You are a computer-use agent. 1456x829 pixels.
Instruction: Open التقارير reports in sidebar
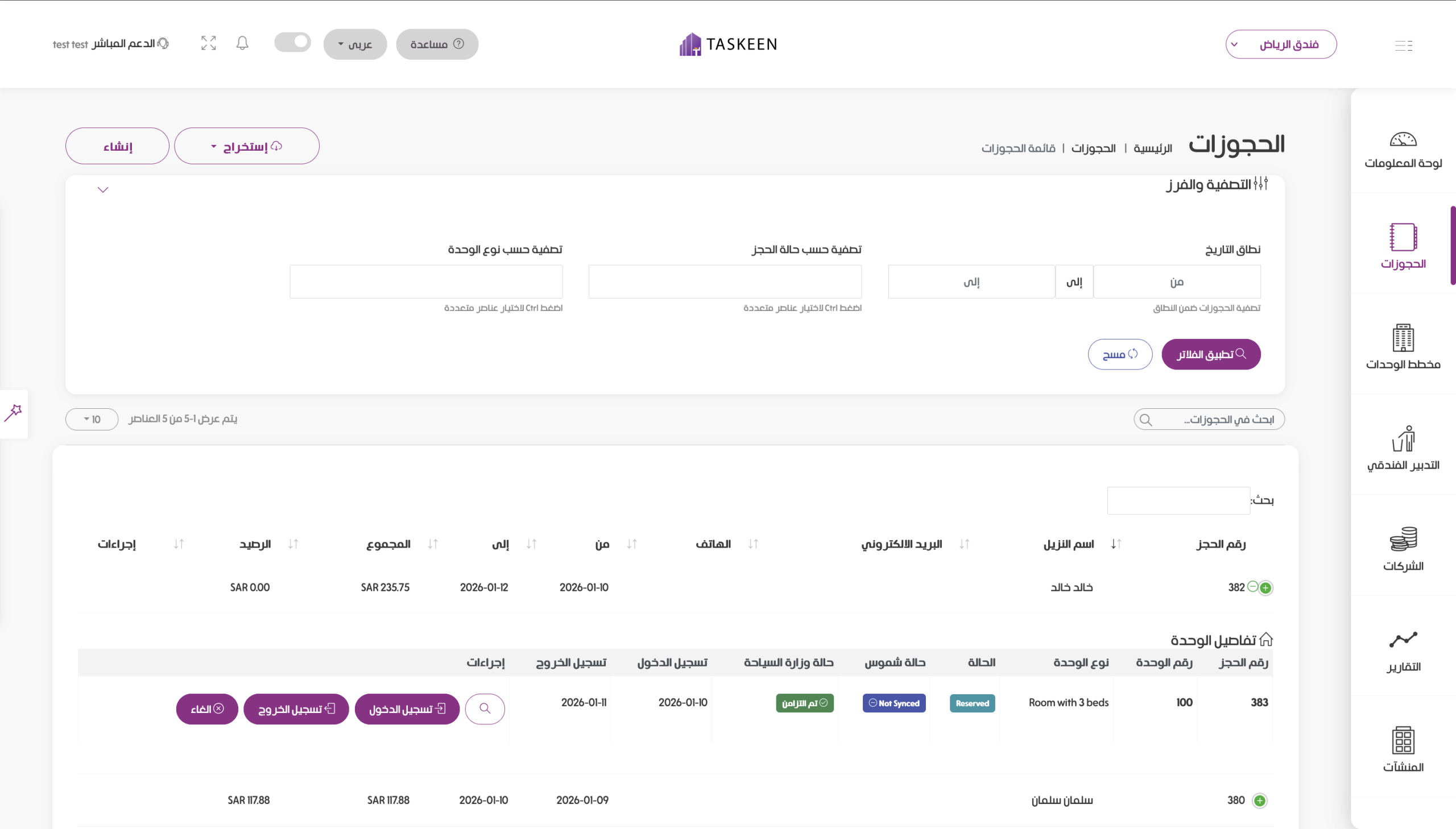[1403, 650]
